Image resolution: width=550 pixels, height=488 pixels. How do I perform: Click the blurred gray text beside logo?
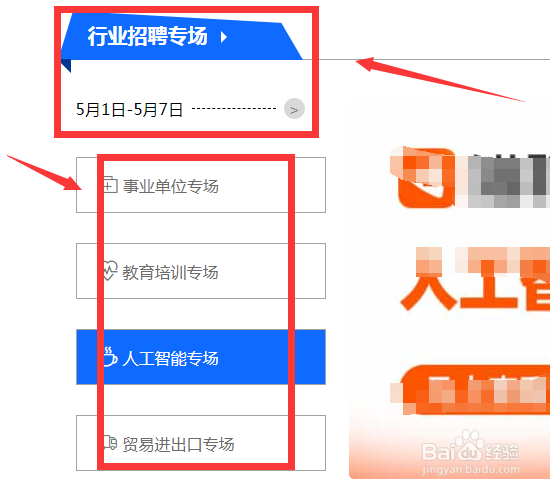pos(509,180)
